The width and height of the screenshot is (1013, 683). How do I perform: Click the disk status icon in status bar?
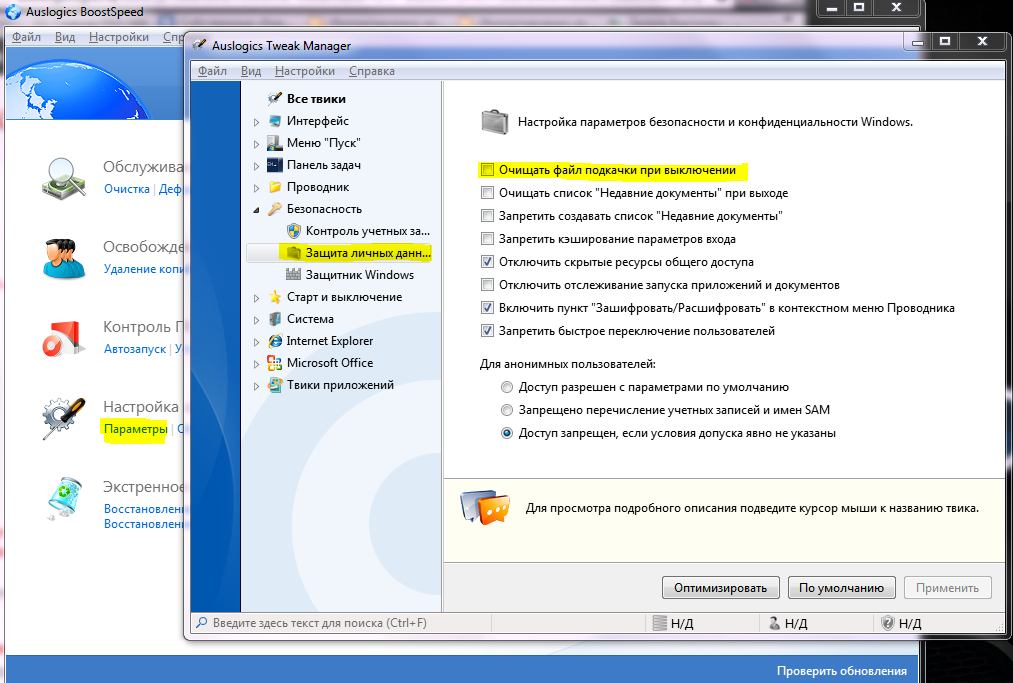(x=660, y=623)
